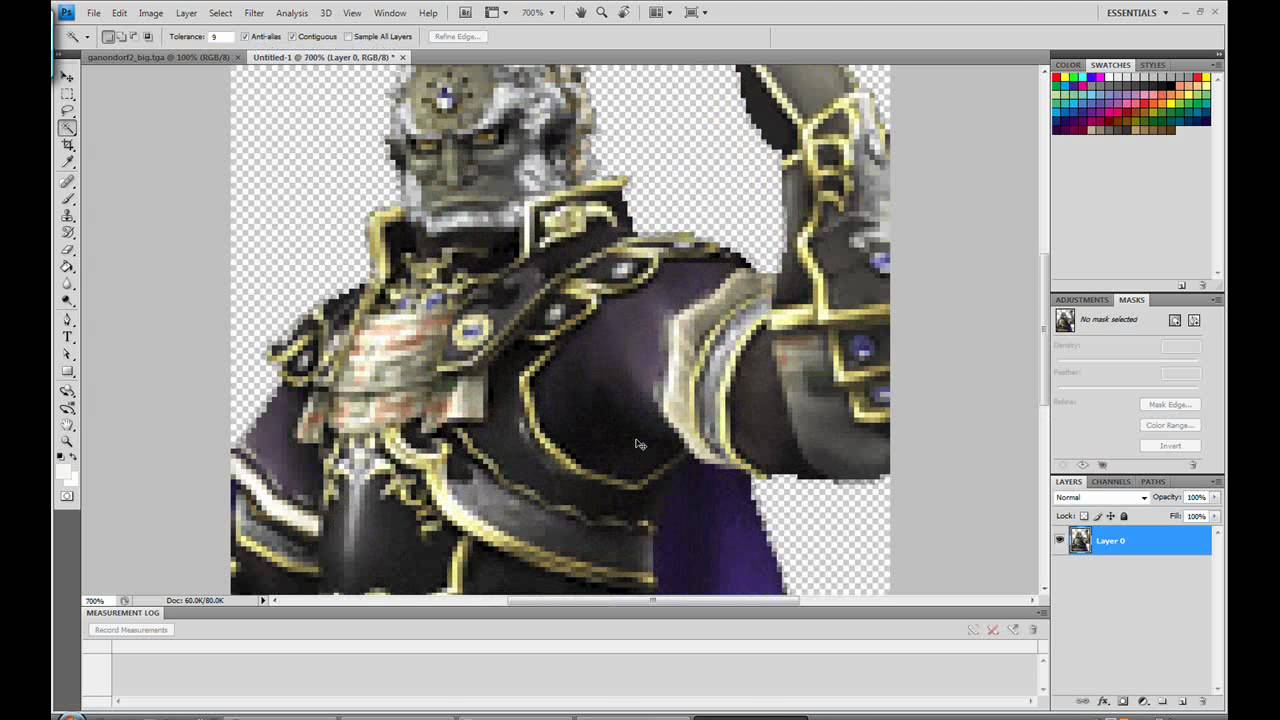Open the layer Fill slider arrow
Viewport: 1280px width, 720px height.
point(1215,517)
